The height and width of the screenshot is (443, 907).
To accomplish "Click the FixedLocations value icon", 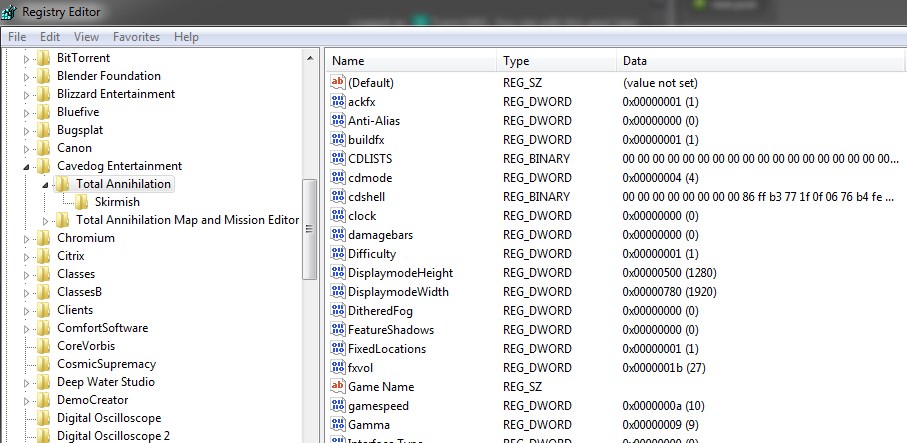I will tap(337, 348).
